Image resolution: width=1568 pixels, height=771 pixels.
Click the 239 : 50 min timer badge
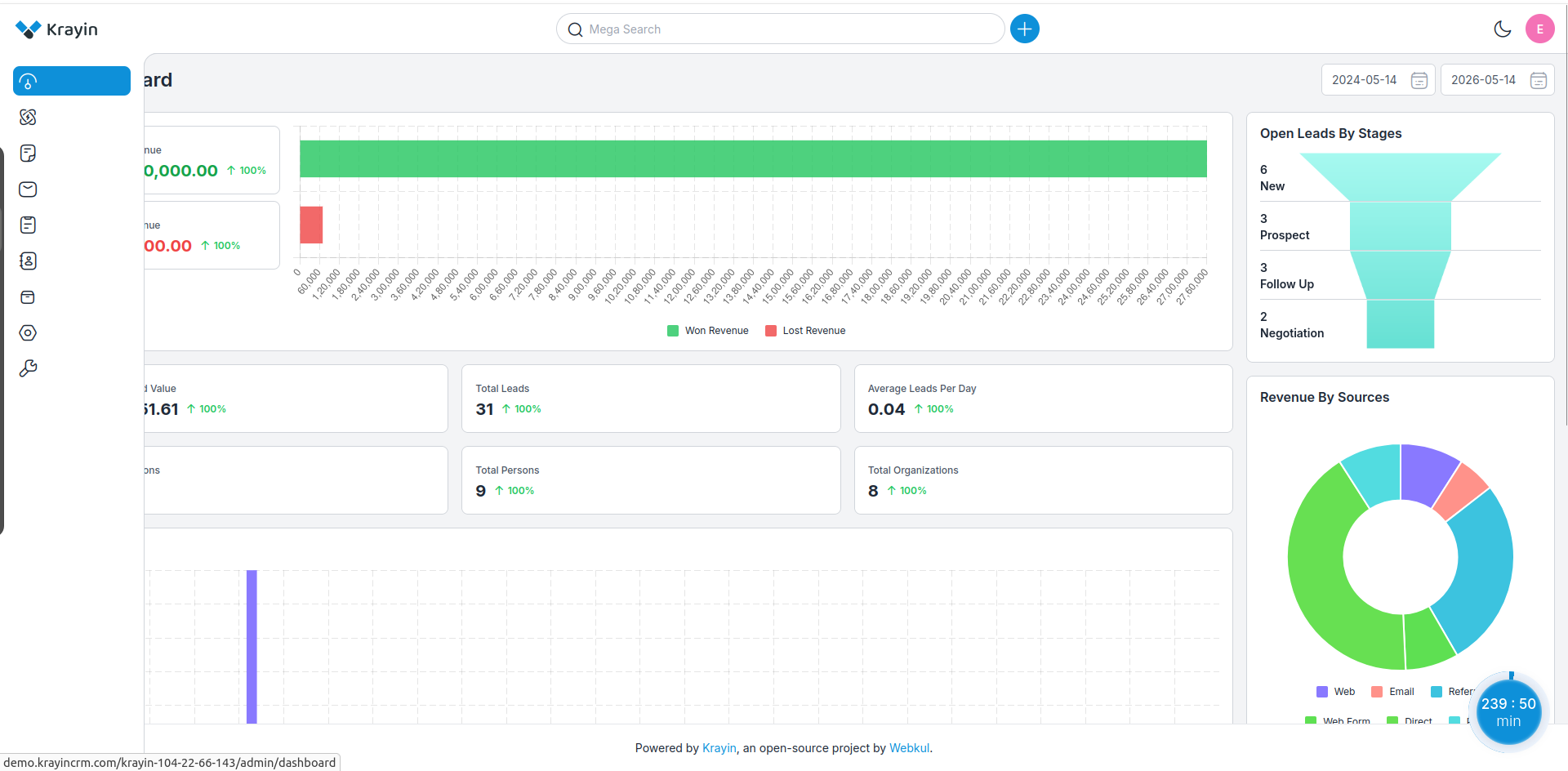pyautogui.click(x=1508, y=713)
